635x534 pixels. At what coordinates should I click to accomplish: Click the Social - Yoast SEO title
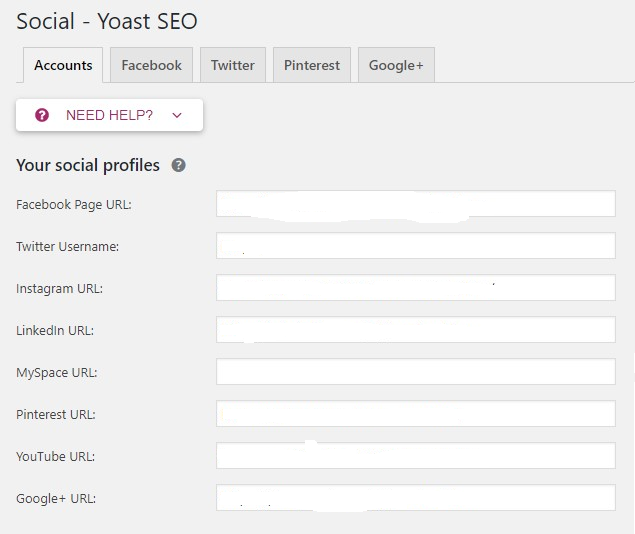pyautogui.click(x=107, y=21)
